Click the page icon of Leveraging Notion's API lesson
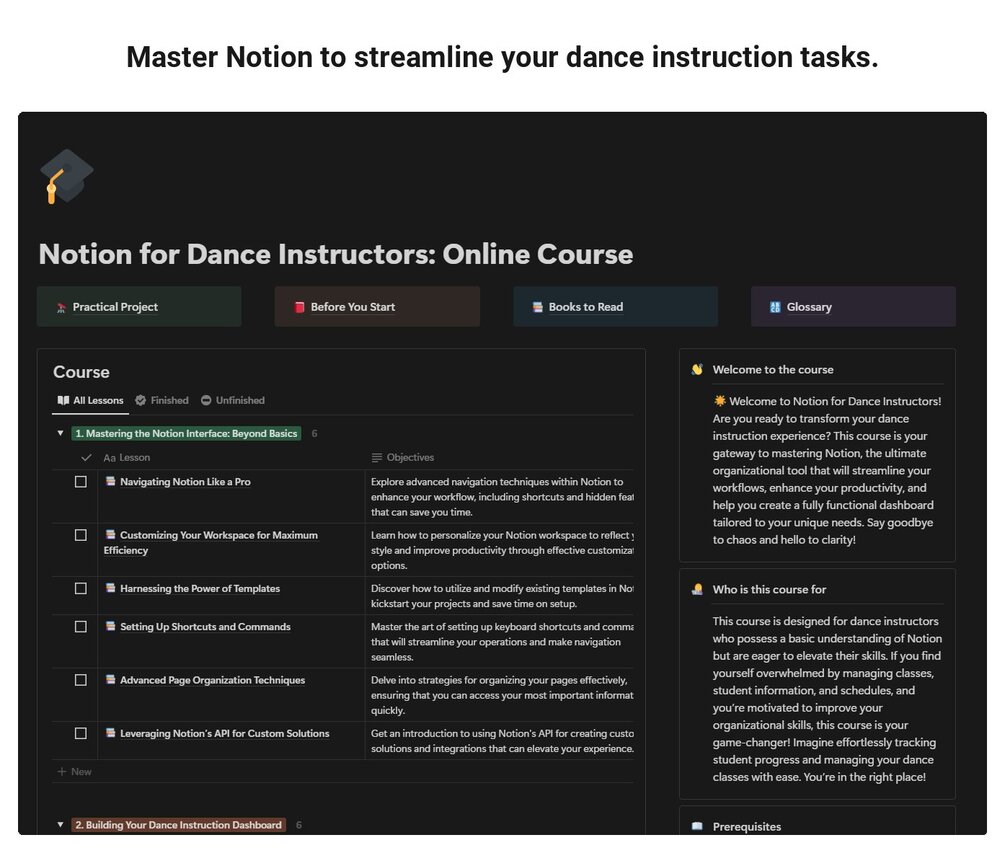This screenshot has height=853, width=1005. (x=110, y=732)
